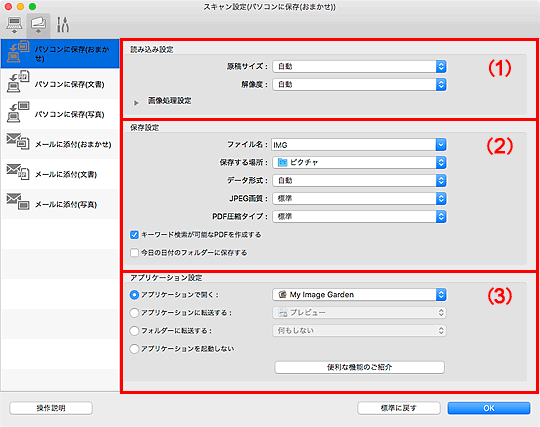This screenshot has width=540, height=427.
Task: Open the general settings tools icon
Action: pyautogui.click(x=63, y=25)
